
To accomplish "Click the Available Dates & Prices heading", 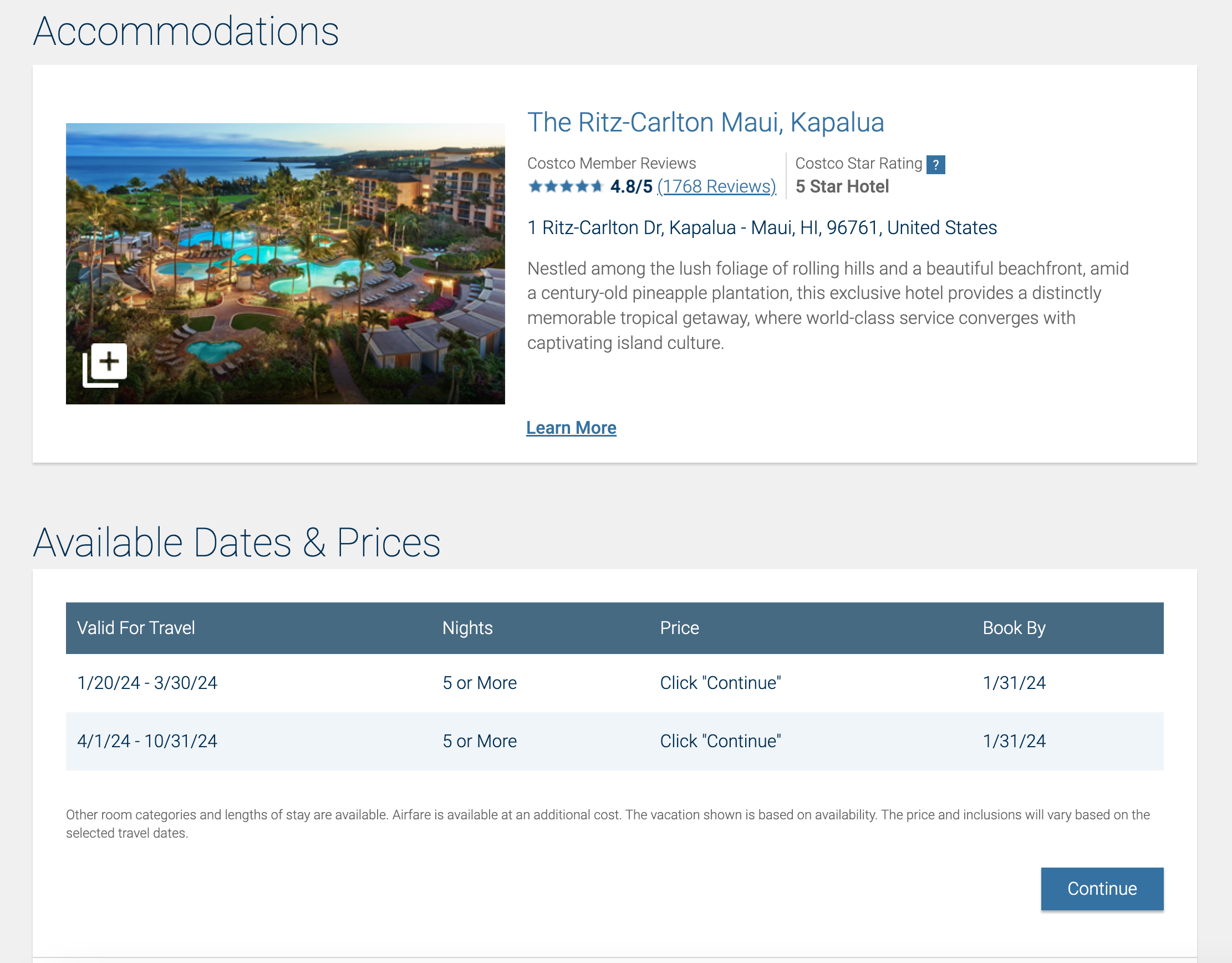I will 236,543.
